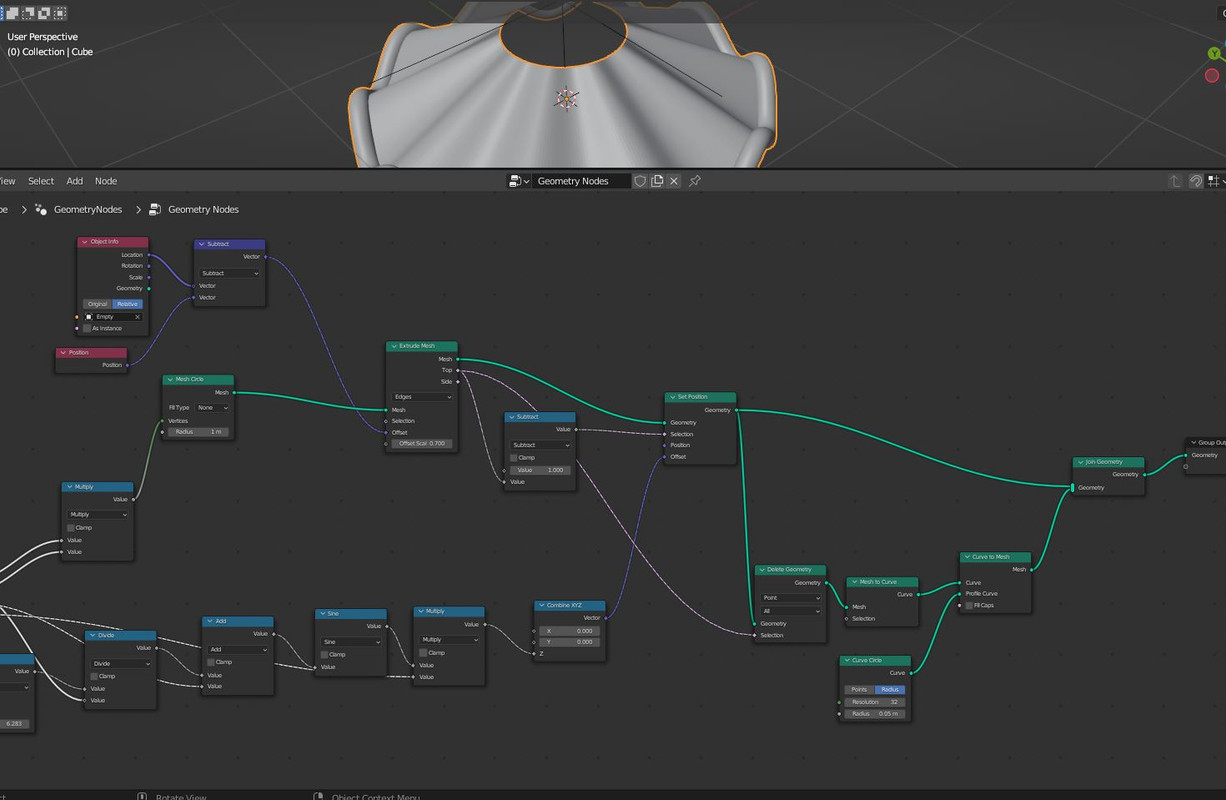Click the go-to-parent node tree arrow icon

click(x=1177, y=181)
